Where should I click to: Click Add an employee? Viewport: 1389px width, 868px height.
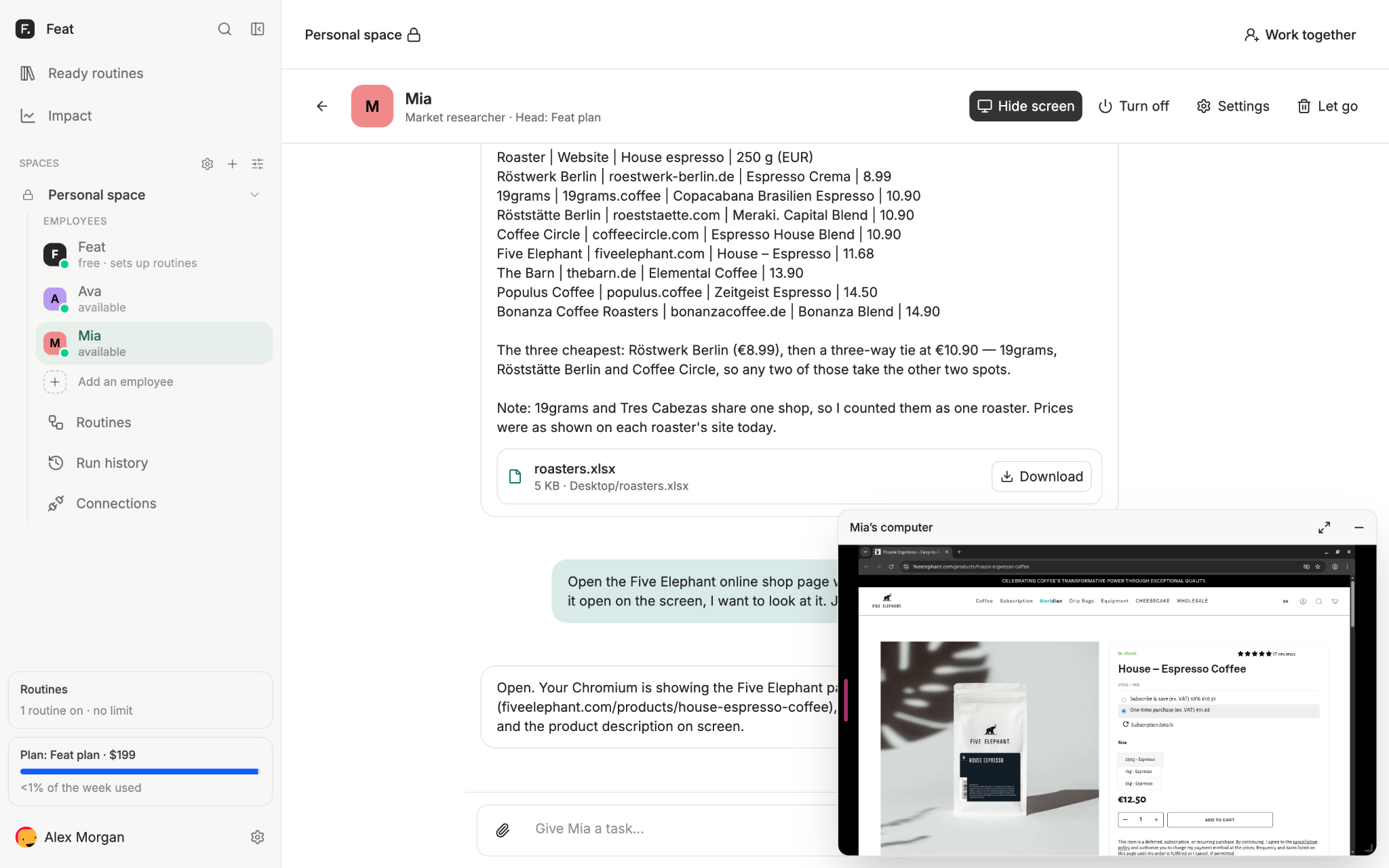(x=109, y=382)
